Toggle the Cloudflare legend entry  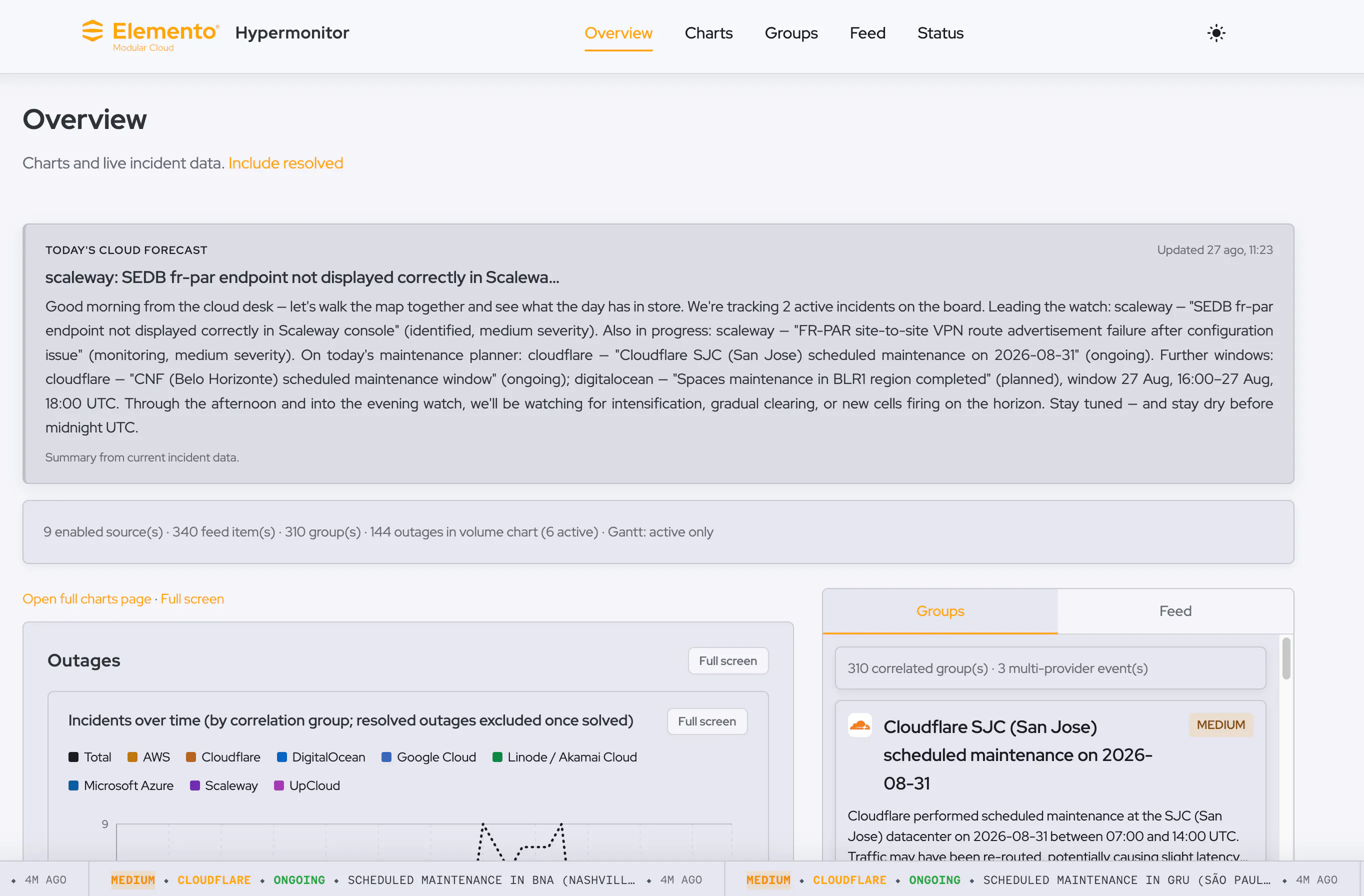(223, 756)
